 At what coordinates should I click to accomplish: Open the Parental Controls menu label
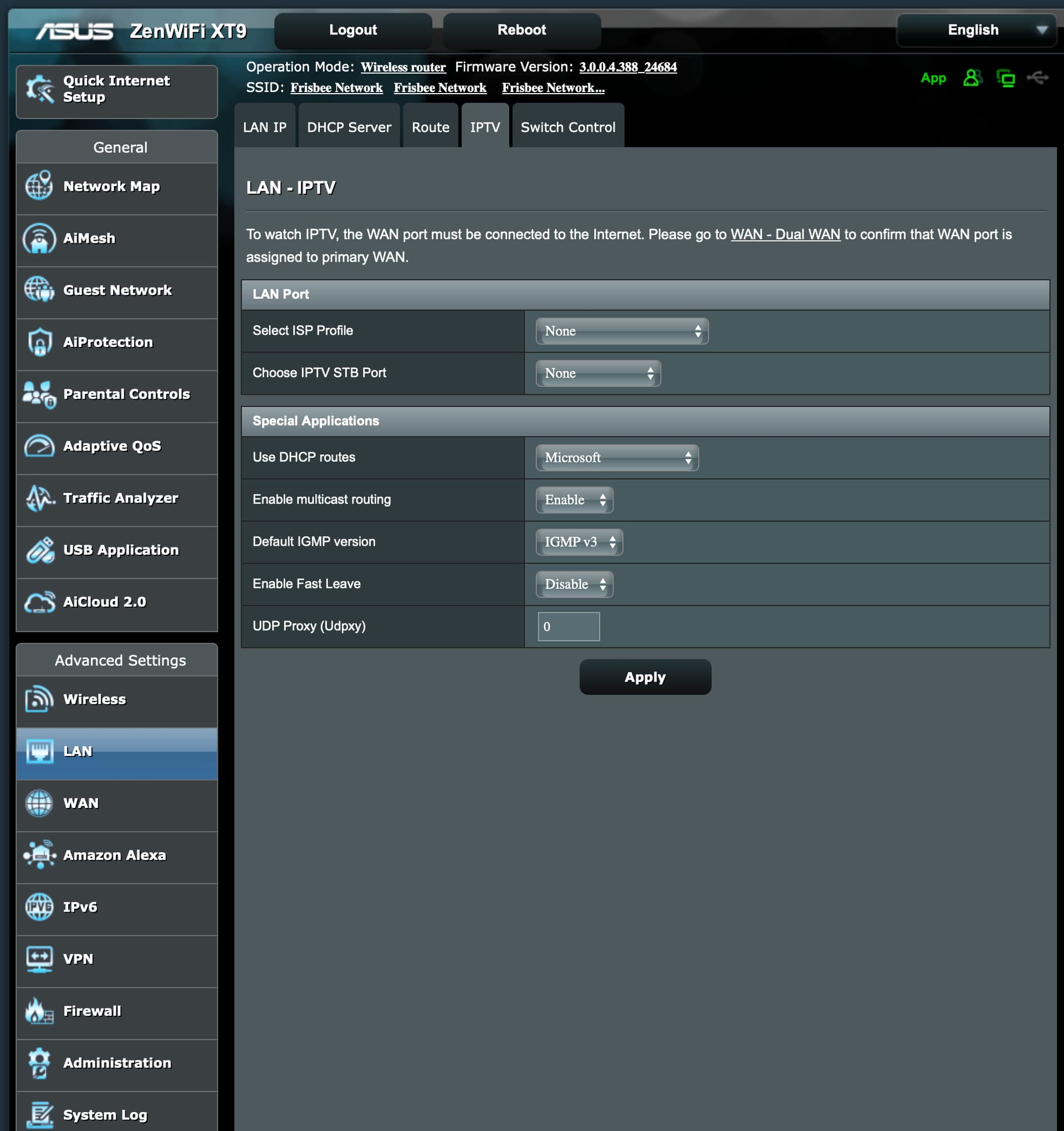coord(126,394)
